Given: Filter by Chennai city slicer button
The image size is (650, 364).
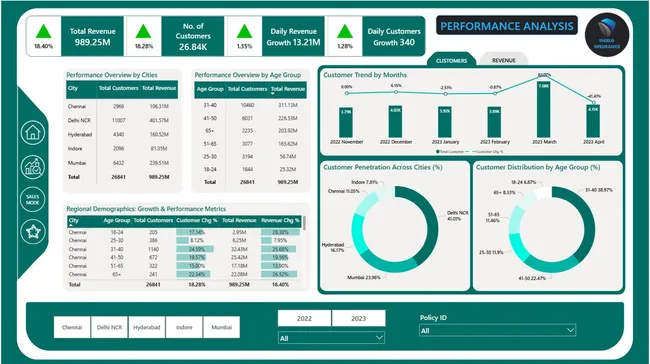Looking at the screenshot, I should click(x=72, y=327).
